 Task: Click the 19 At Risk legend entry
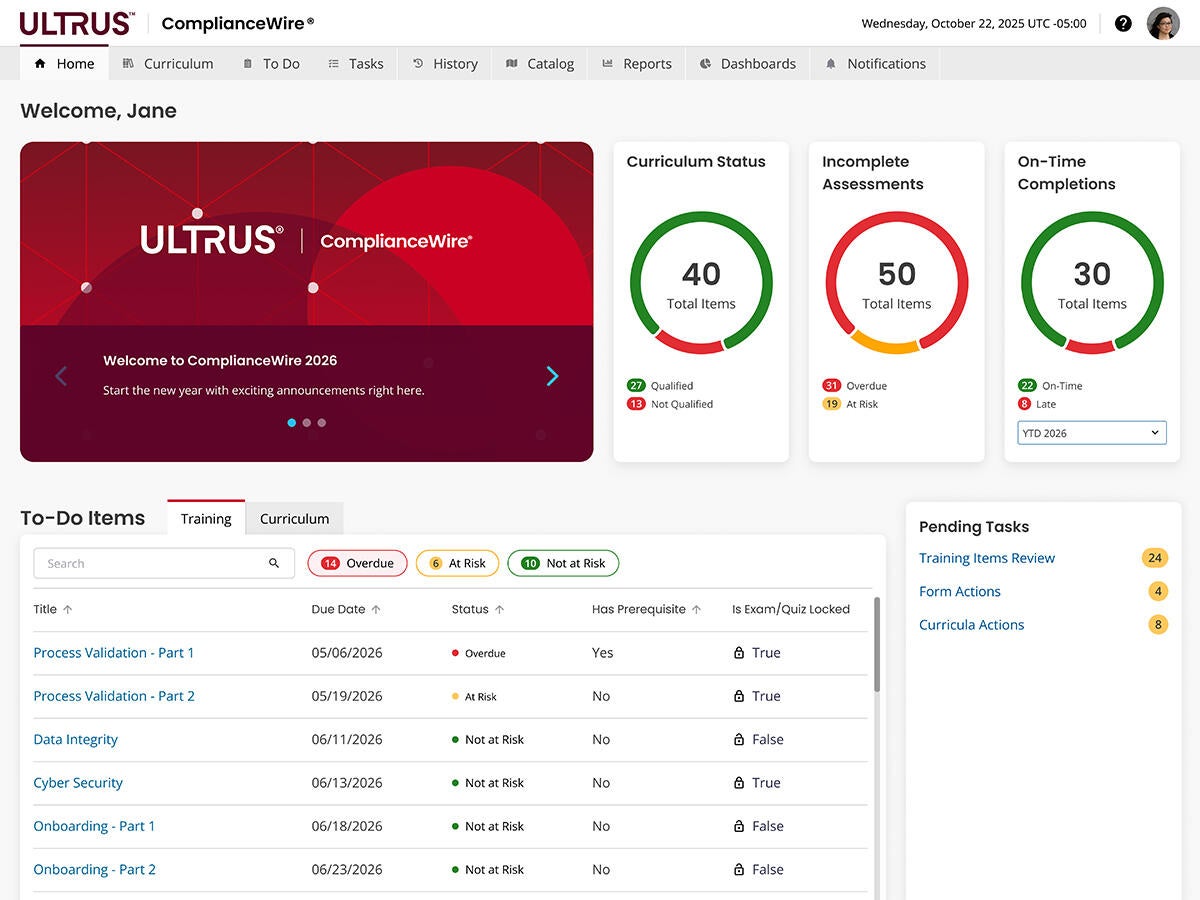(850, 404)
